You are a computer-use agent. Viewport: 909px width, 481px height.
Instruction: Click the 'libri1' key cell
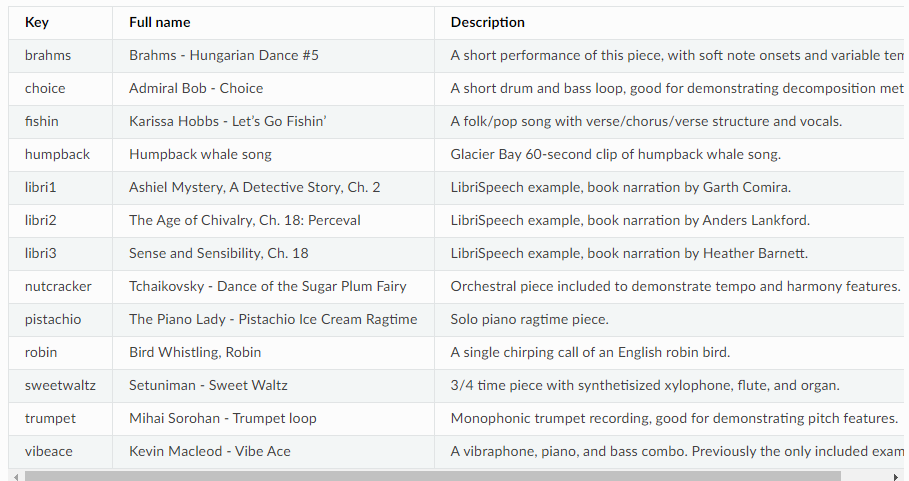(x=60, y=188)
